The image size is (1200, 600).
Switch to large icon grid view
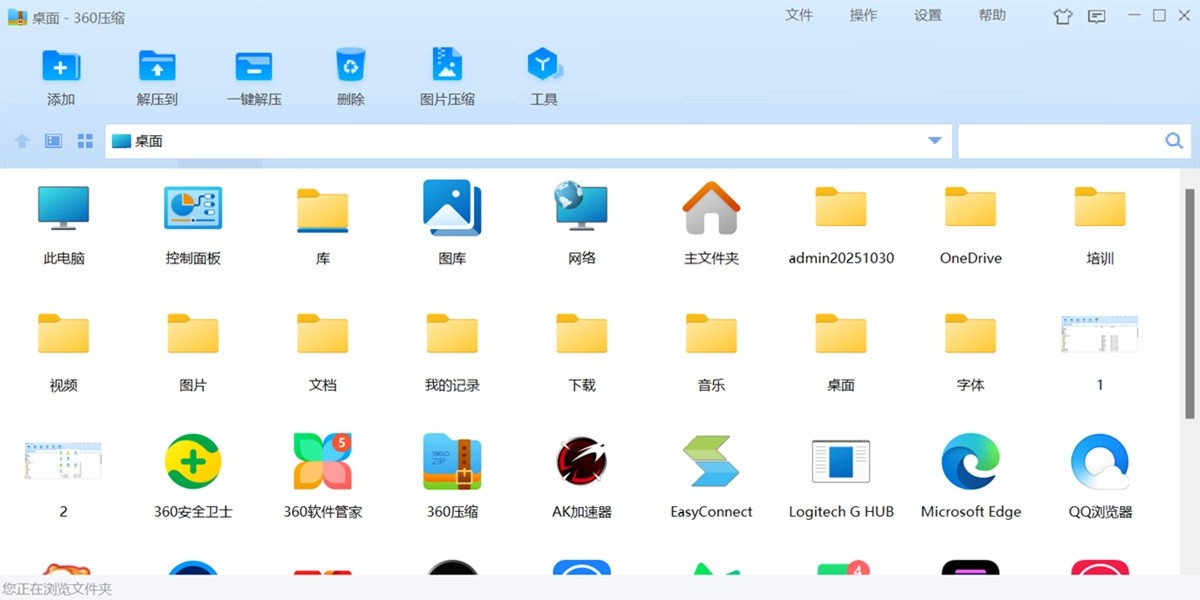[84, 140]
